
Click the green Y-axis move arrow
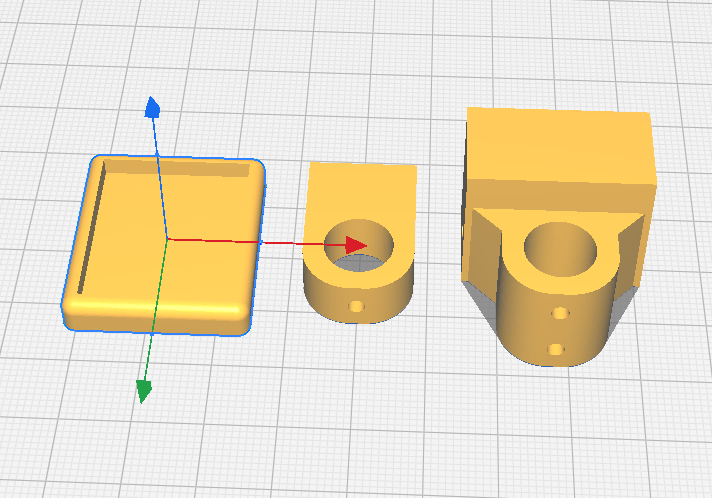click(144, 391)
